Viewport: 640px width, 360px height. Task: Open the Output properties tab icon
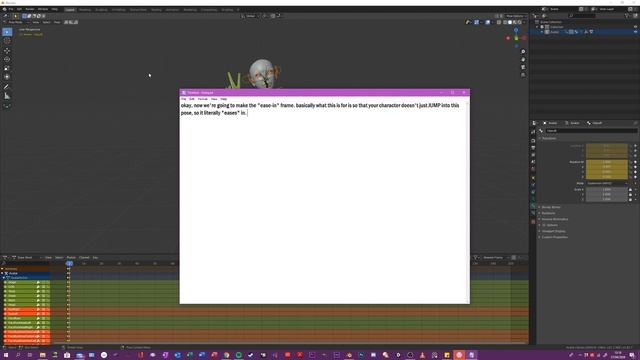[x=533, y=148]
